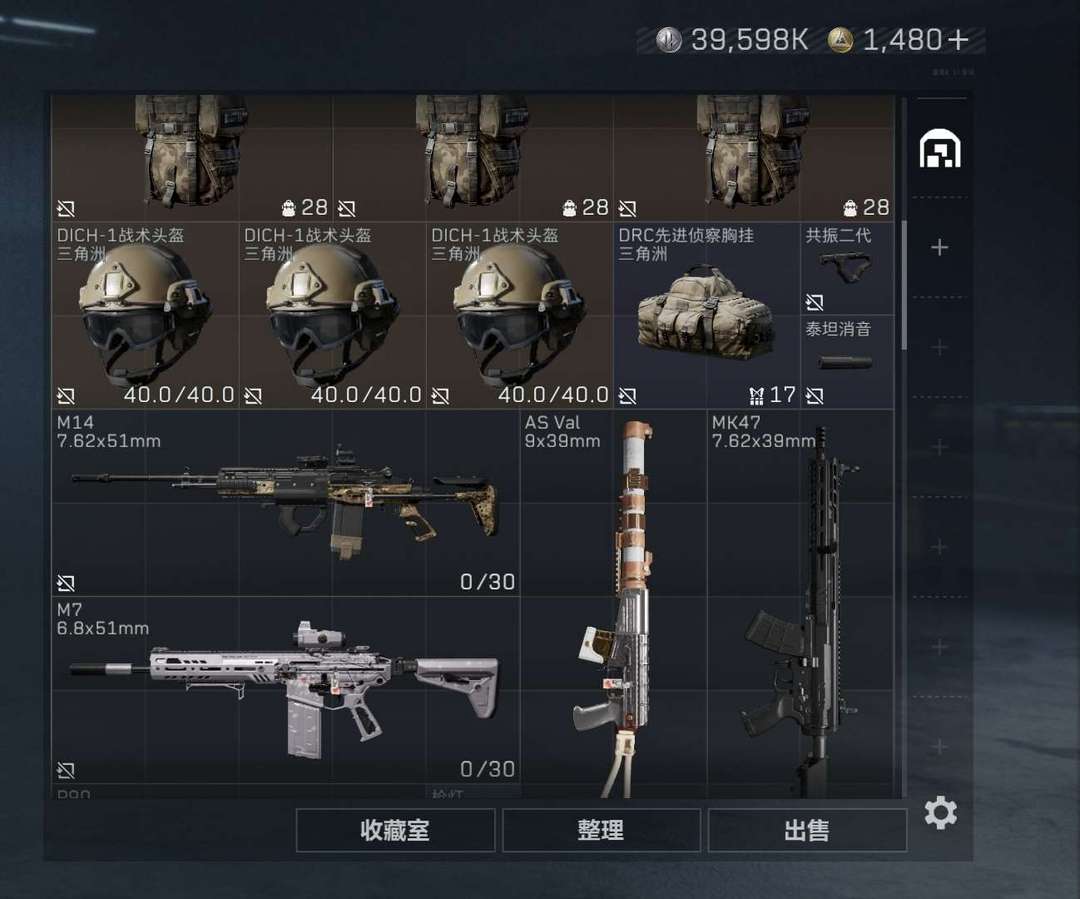Click the 整理 organize button

tap(601, 830)
